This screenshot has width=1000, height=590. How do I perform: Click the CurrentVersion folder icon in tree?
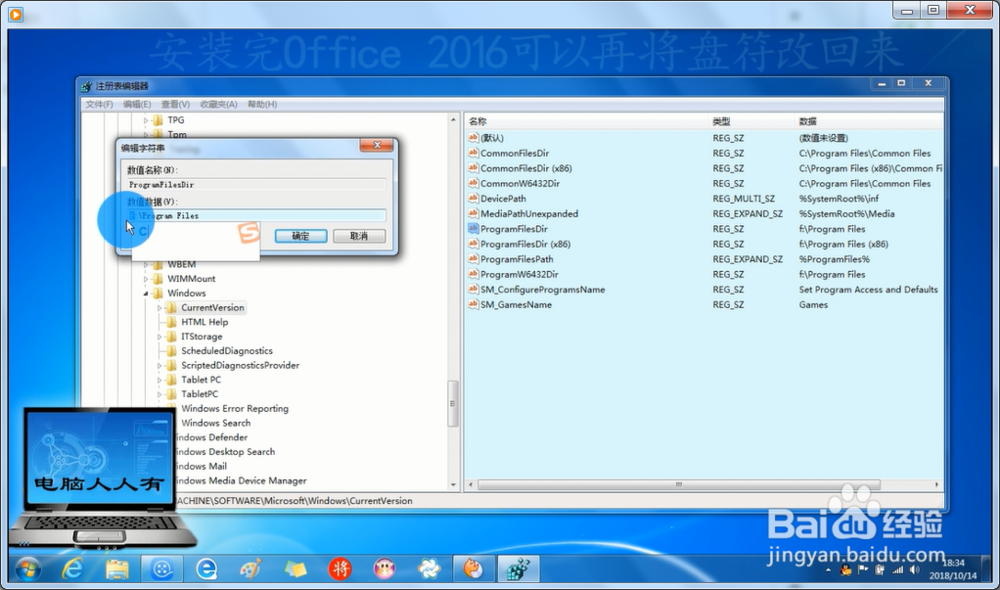172,307
